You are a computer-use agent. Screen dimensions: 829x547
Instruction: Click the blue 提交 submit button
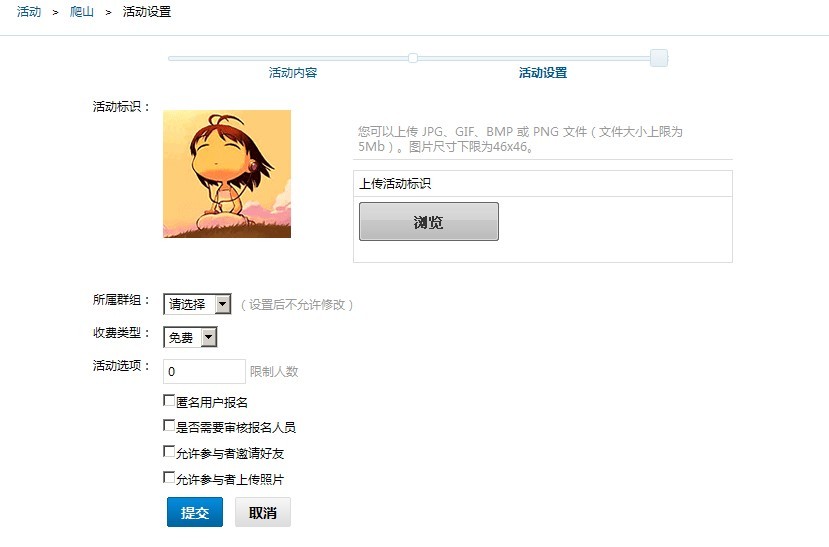(195, 512)
